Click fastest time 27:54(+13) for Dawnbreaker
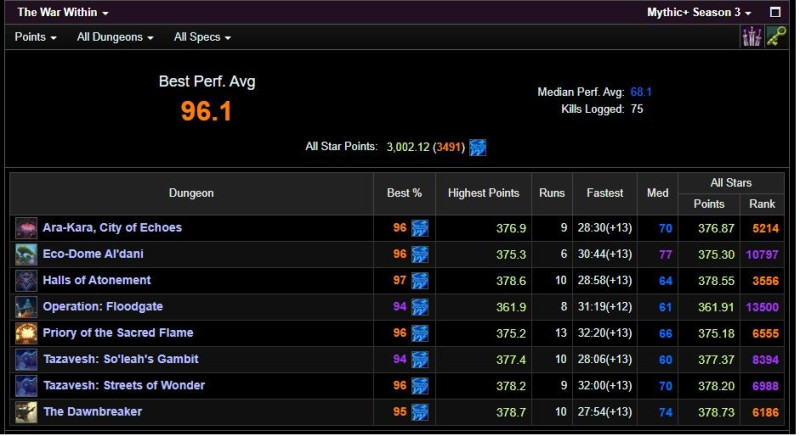The image size is (800, 436). pyautogui.click(x=605, y=412)
